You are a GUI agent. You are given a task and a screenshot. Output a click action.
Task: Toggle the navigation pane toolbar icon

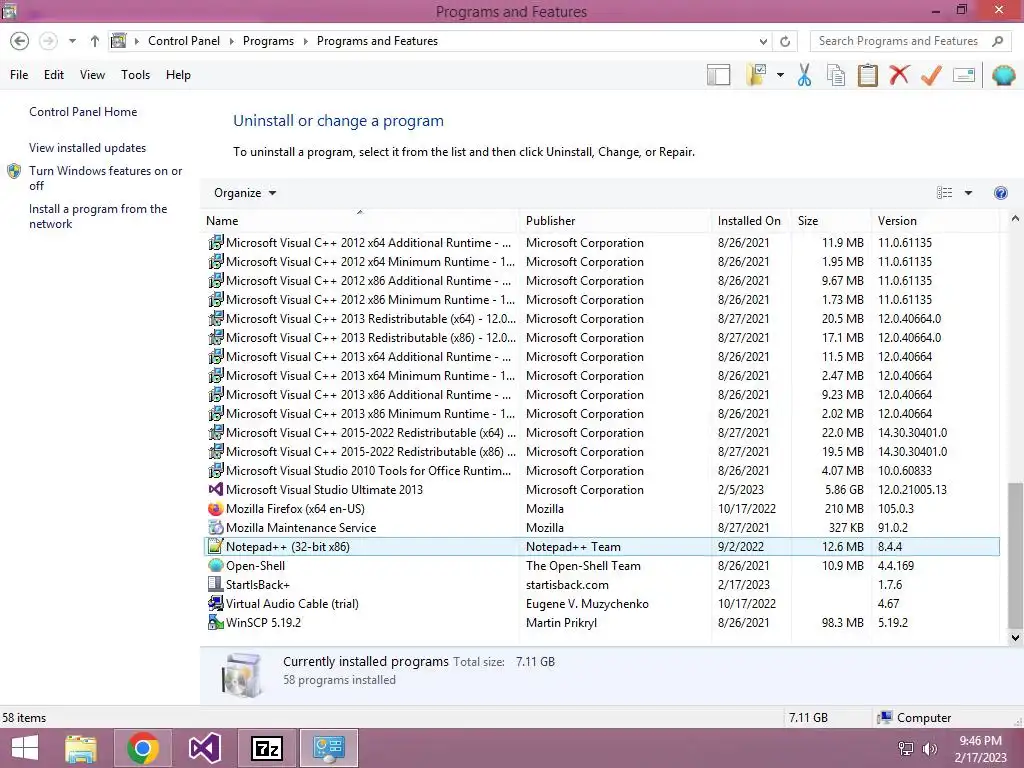click(718, 75)
